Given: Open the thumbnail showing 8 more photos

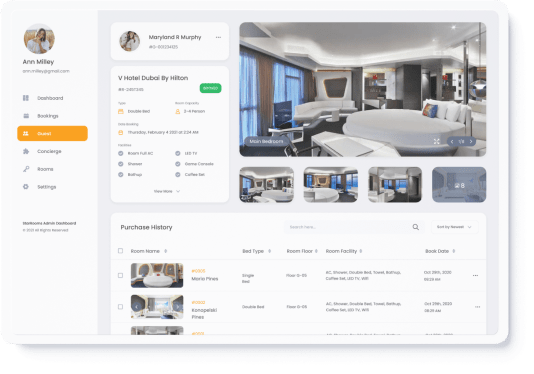Looking at the screenshot, I should tap(459, 185).
